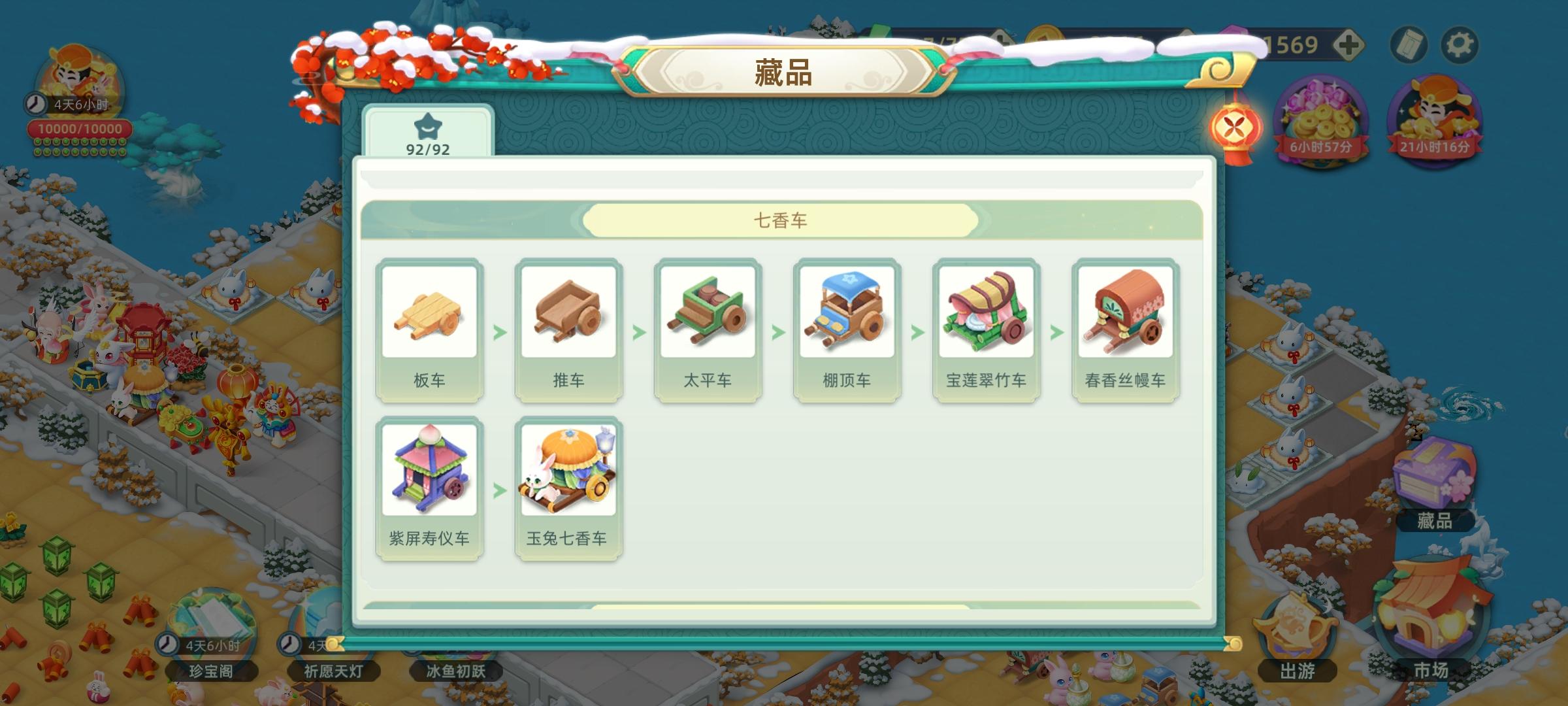The image size is (1568, 706).
Task: Select the 春香丝幔车 item
Action: coord(1125,330)
